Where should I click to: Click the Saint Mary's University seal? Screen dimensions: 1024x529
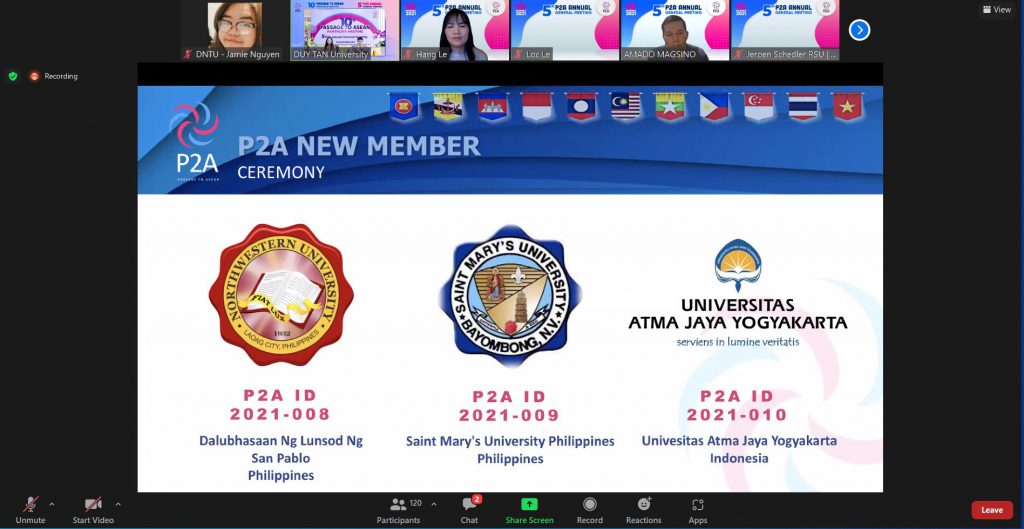(x=510, y=297)
